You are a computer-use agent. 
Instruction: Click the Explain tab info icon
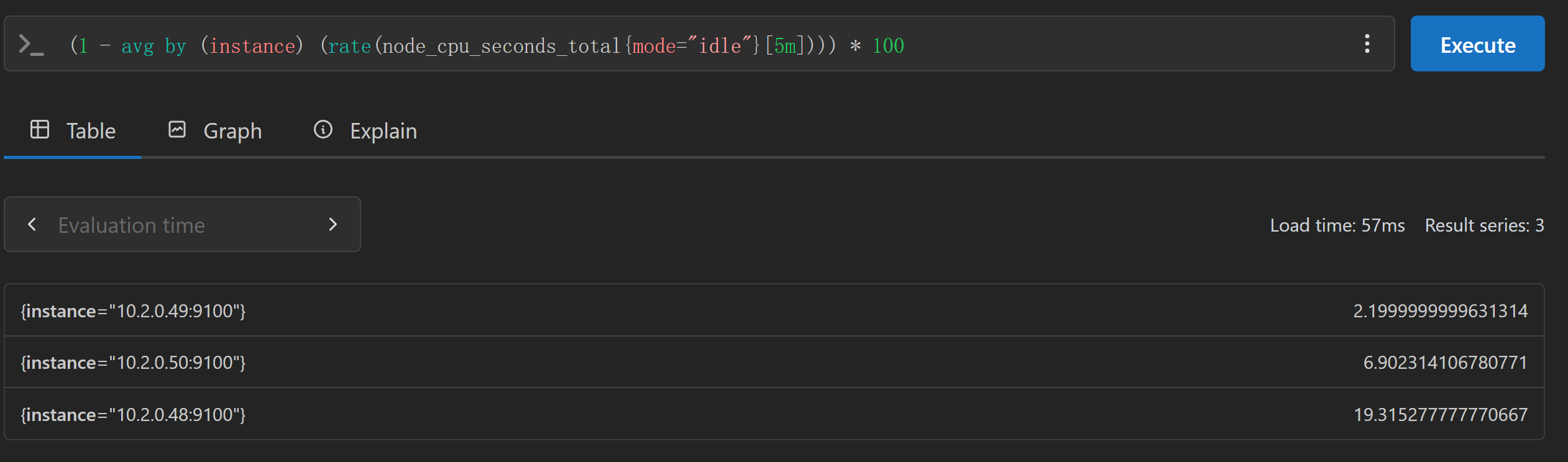point(323,129)
